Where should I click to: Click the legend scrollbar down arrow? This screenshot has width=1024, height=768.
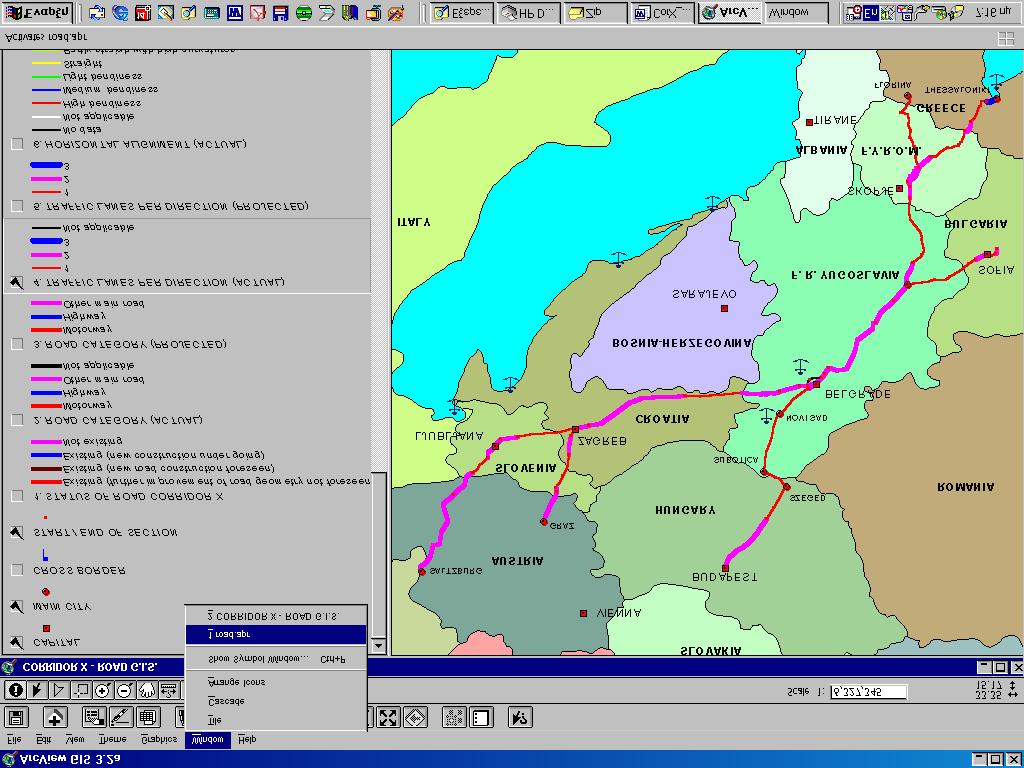[x=378, y=645]
